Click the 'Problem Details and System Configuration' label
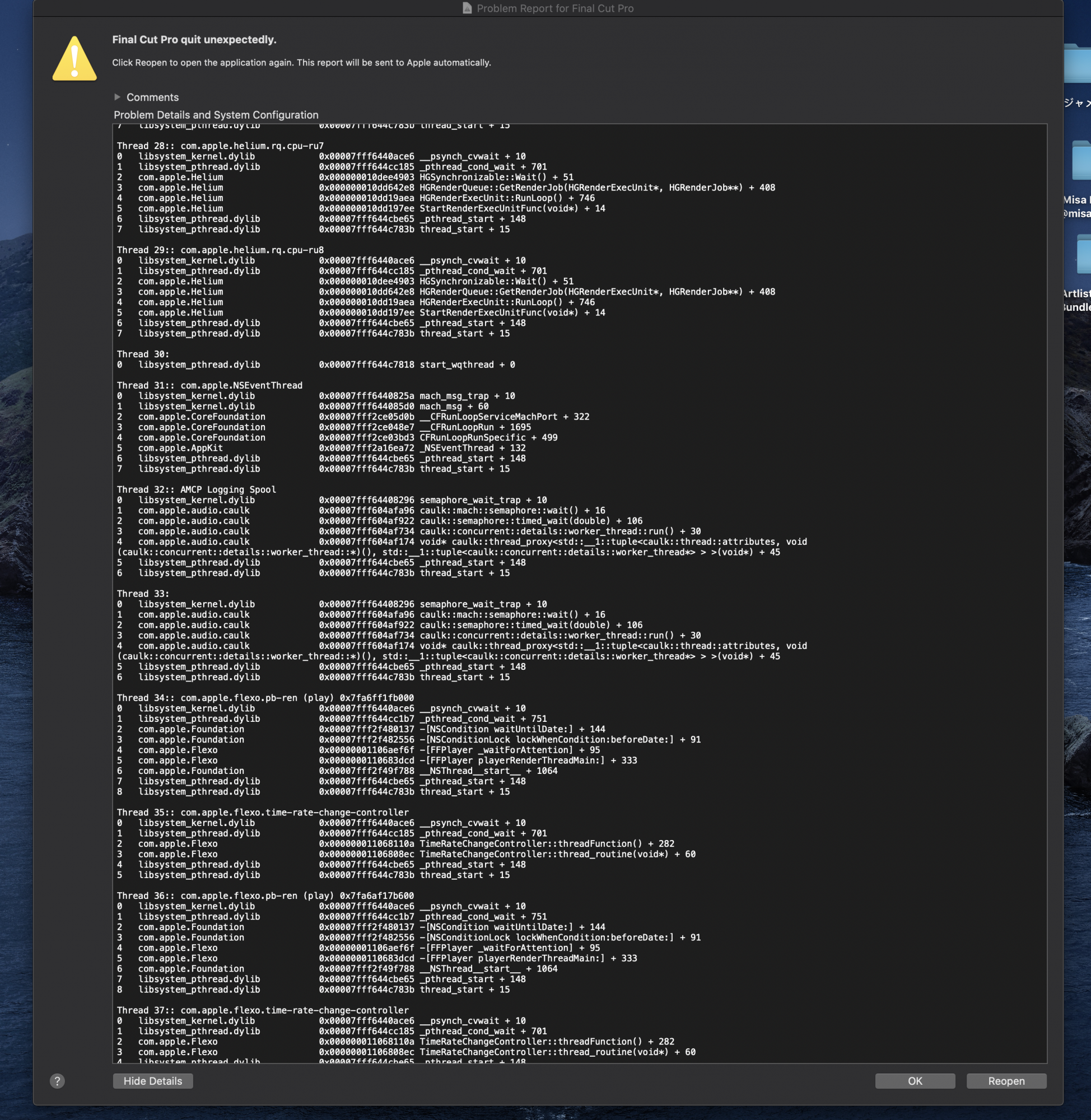 point(216,115)
